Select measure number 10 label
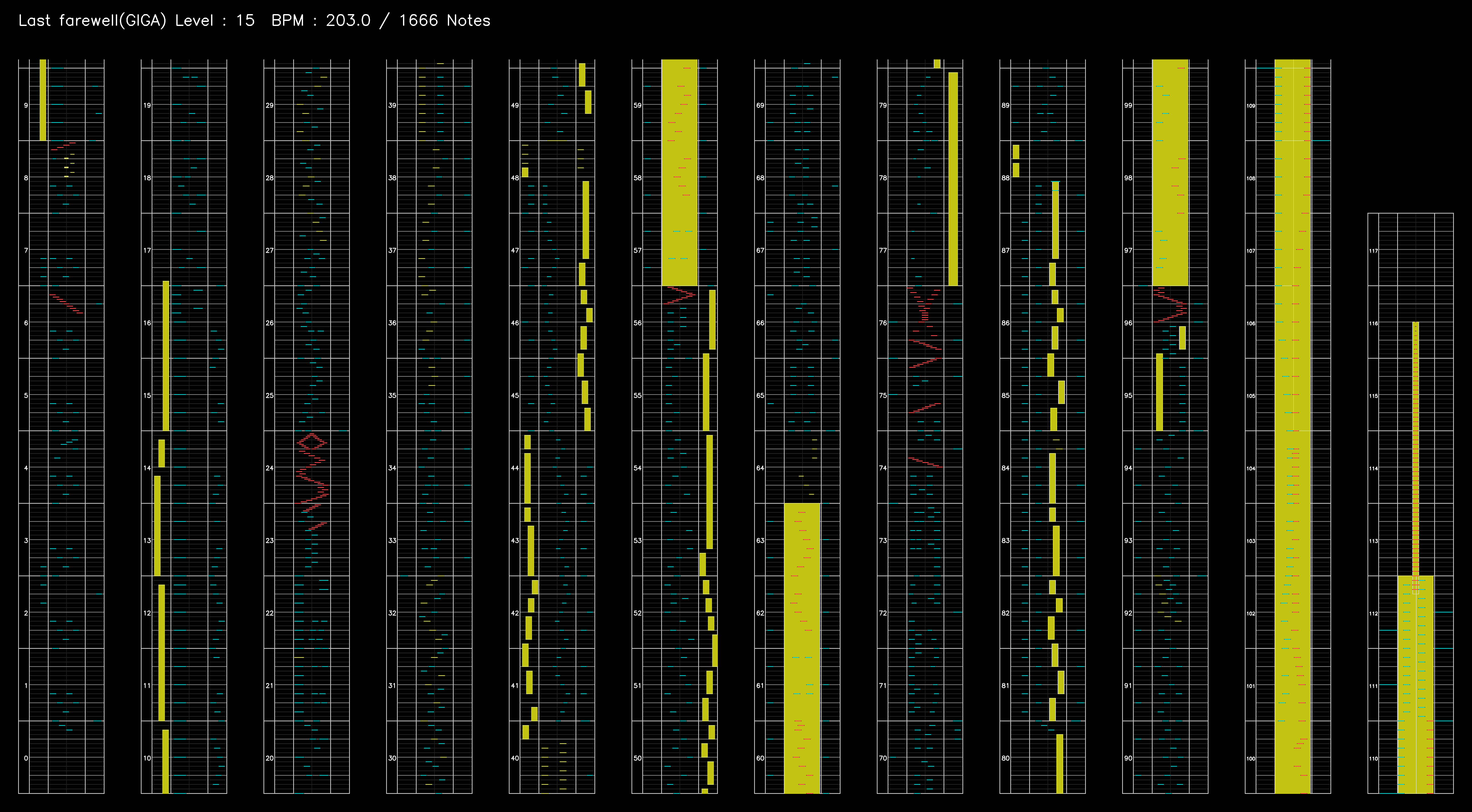This screenshot has width=1472, height=812. click(x=147, y=758)
